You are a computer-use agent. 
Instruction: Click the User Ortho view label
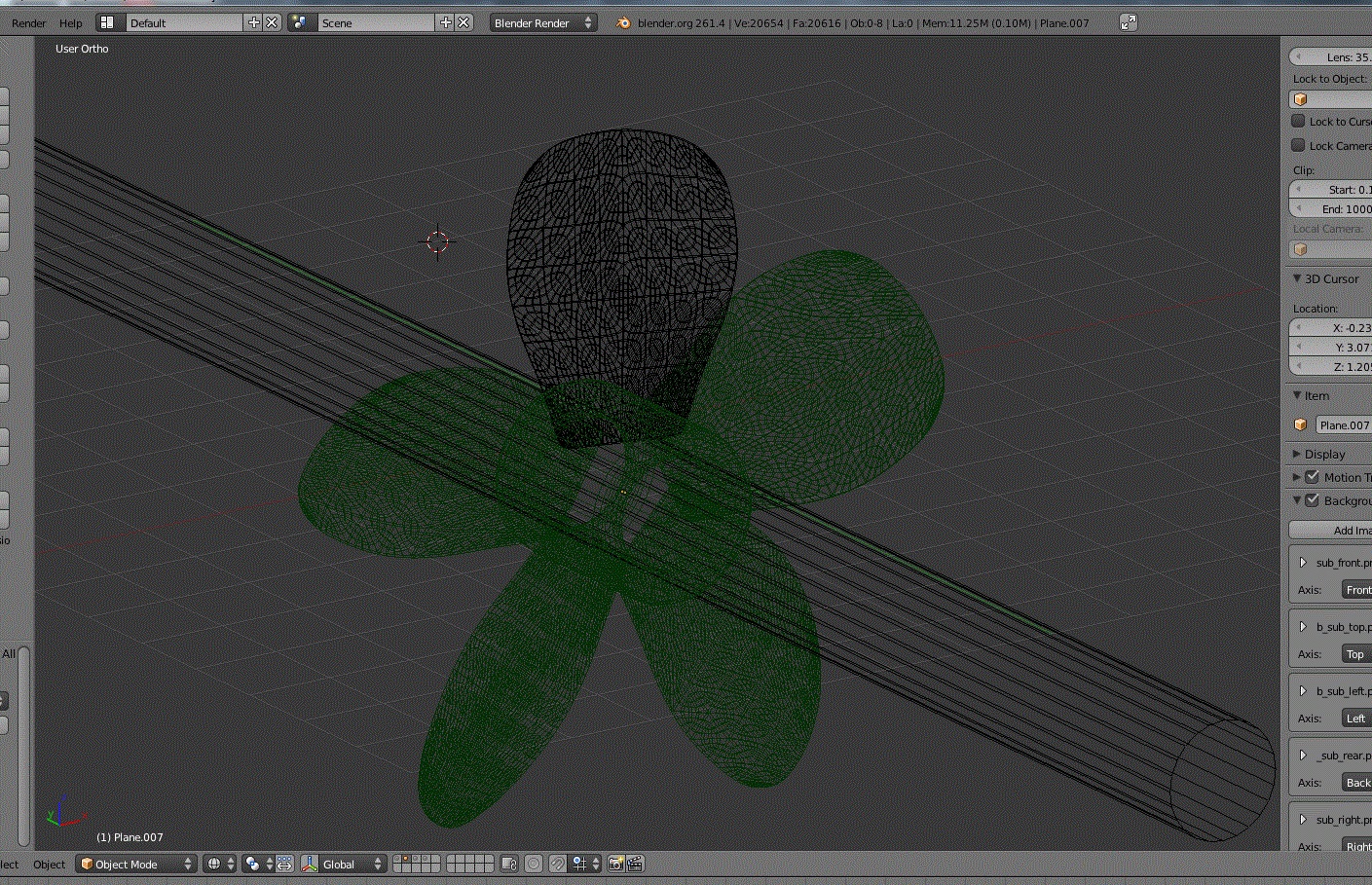[82, 49]
